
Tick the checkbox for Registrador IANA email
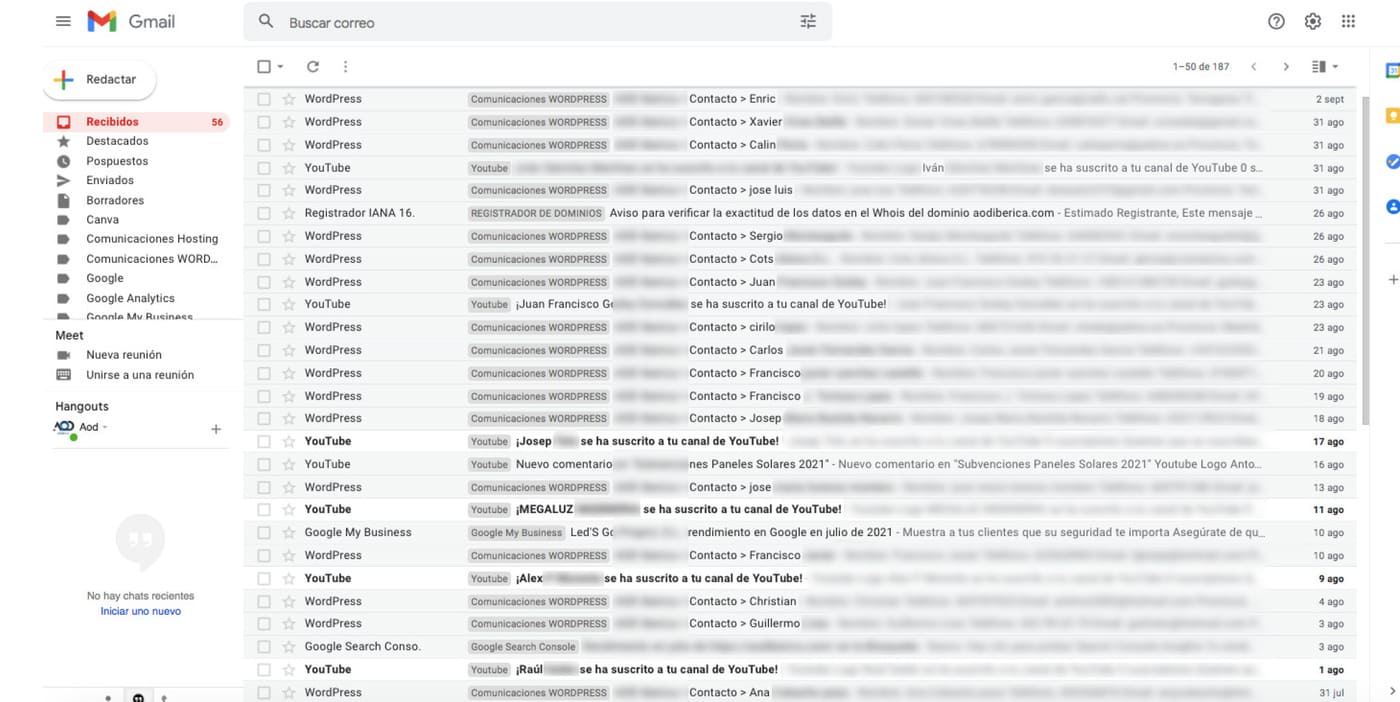pos(264,213)
